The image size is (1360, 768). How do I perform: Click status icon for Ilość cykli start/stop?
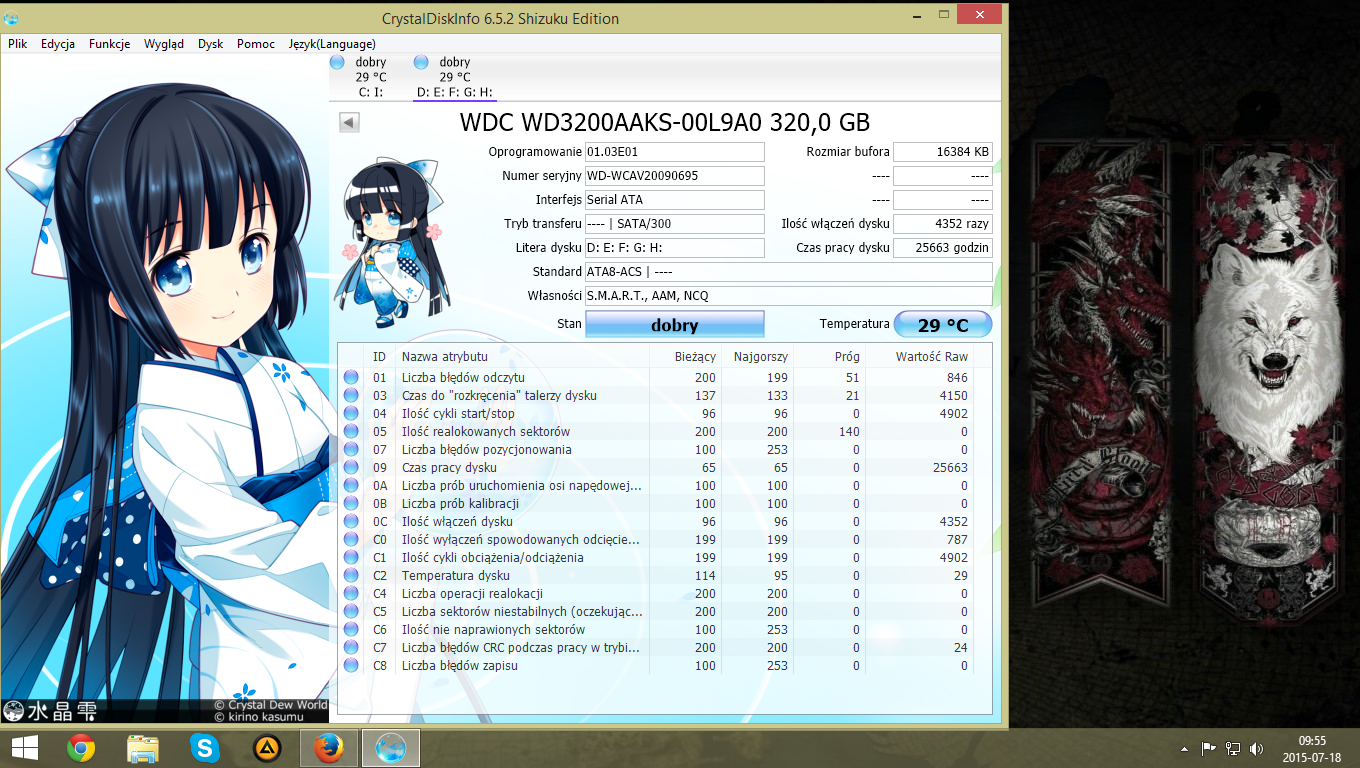351,414
